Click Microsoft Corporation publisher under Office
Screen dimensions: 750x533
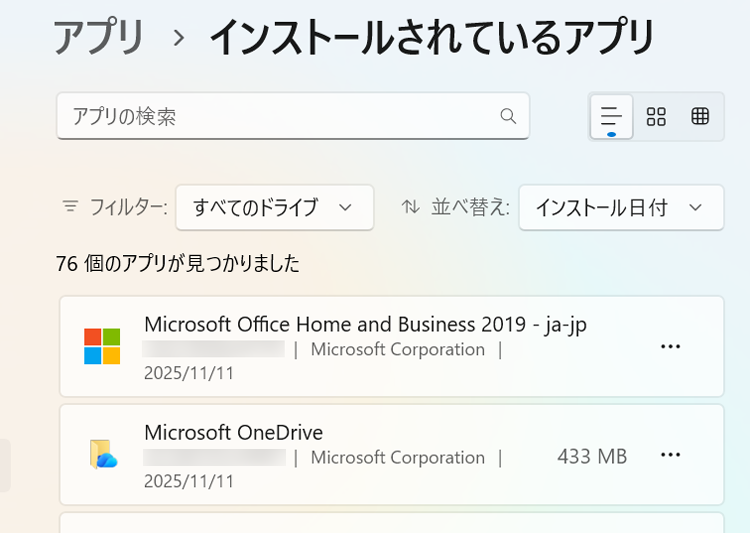click(397, 349)
